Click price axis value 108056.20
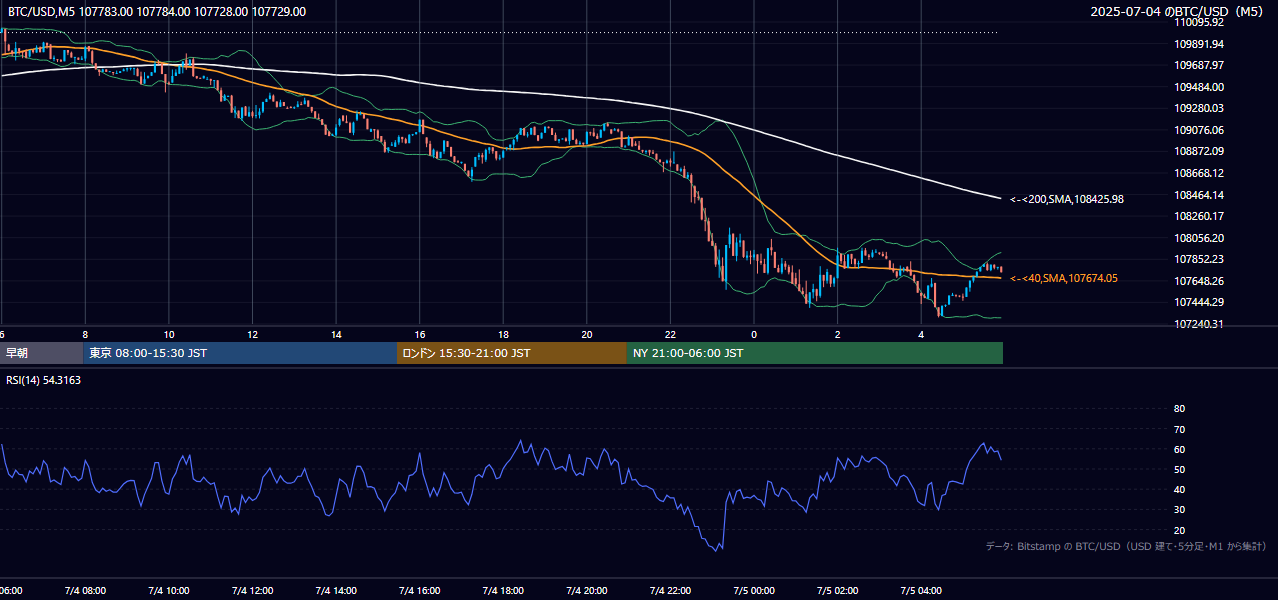This screenshot has height=600, width=1278. pyautogui.click(x=1199, y=238)
